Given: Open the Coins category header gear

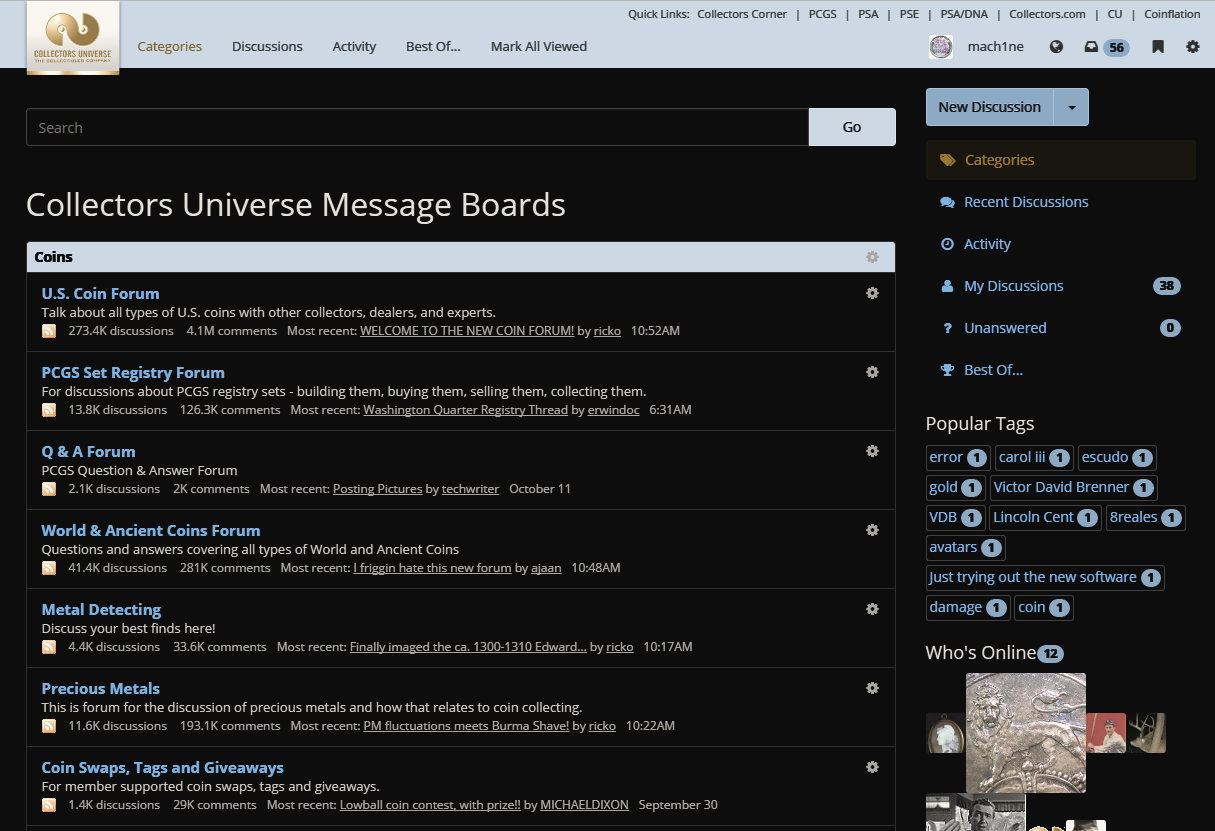Looking at the screenshot, I should click(872, 257).
